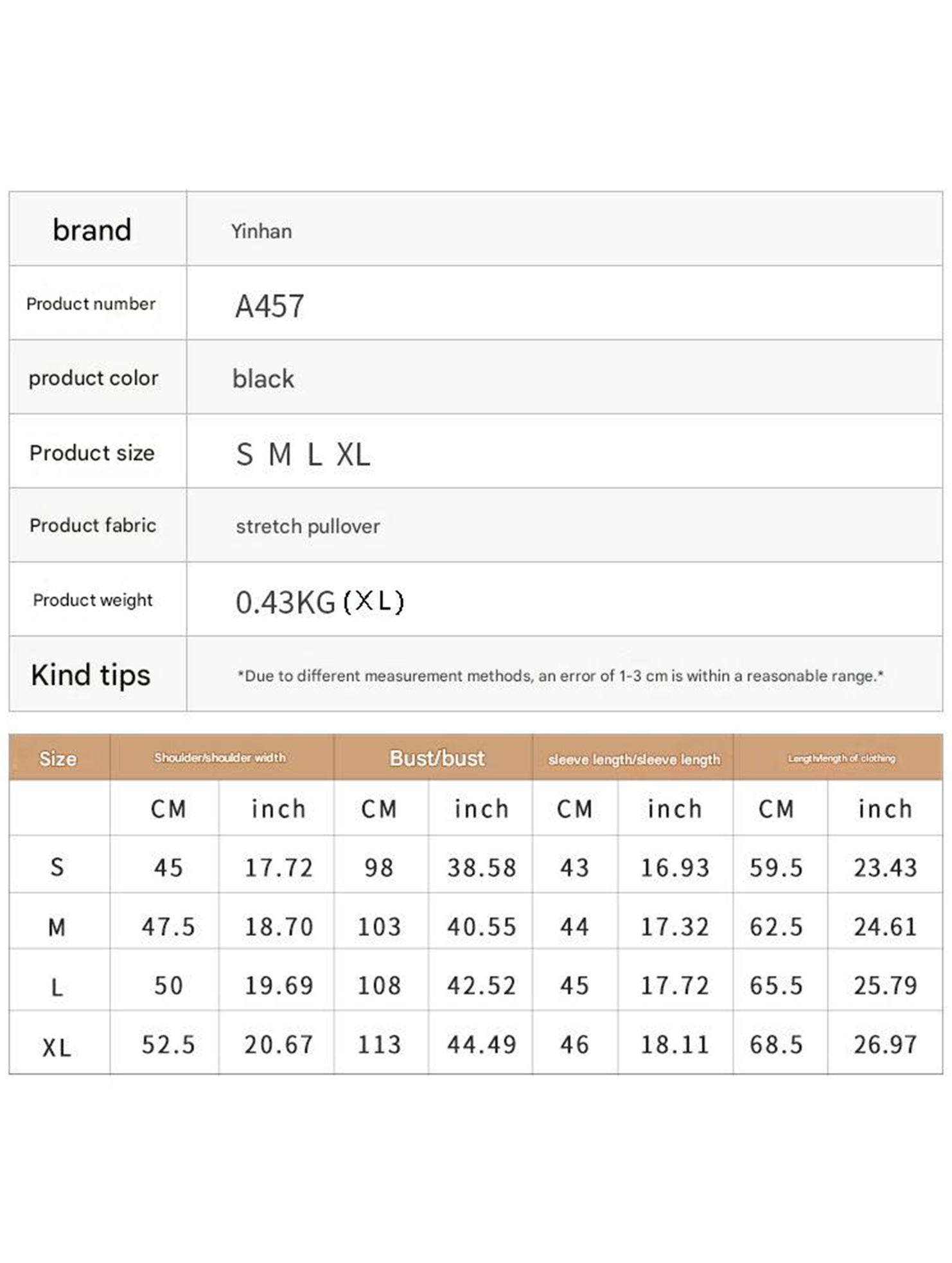Click the brand name Yinhan
The width and height of the screenshot is (952, 1263).
pos(261,231)
